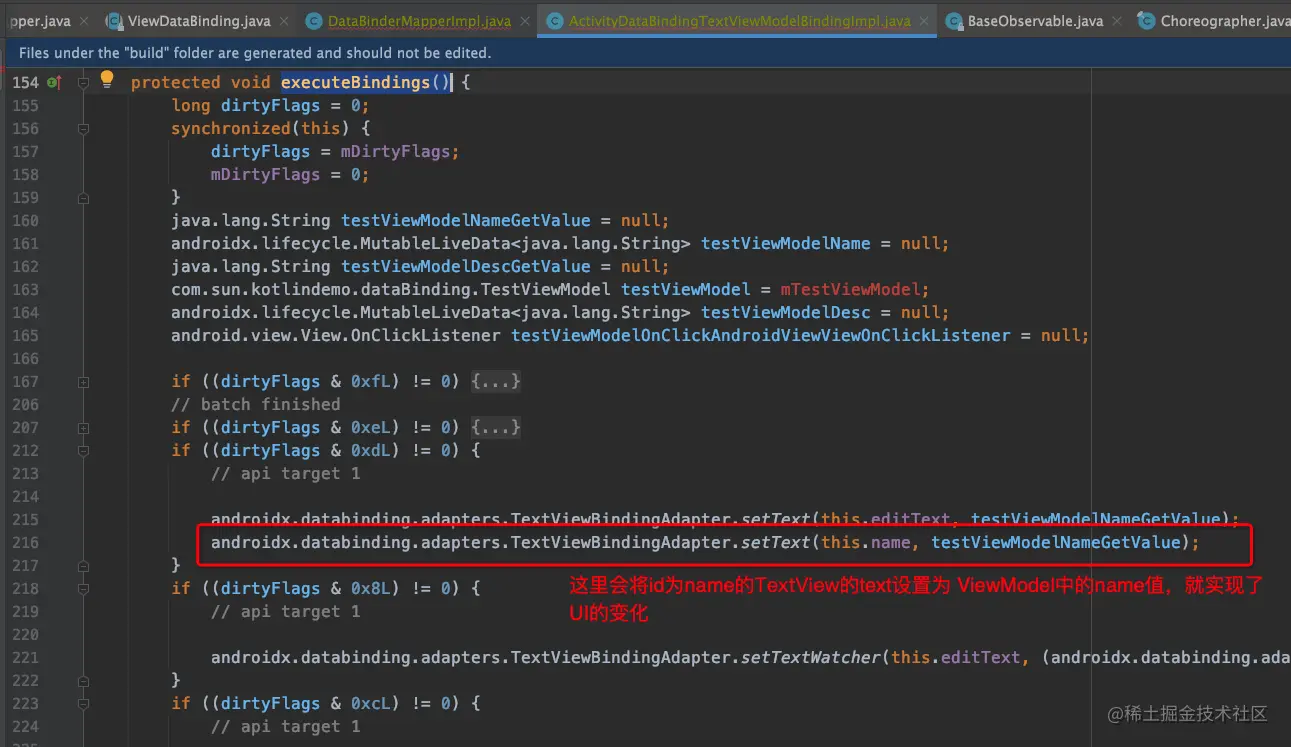Screen dimensions: 1291x747
Task: Click the '// batch finished' comment
Action: 256,404
